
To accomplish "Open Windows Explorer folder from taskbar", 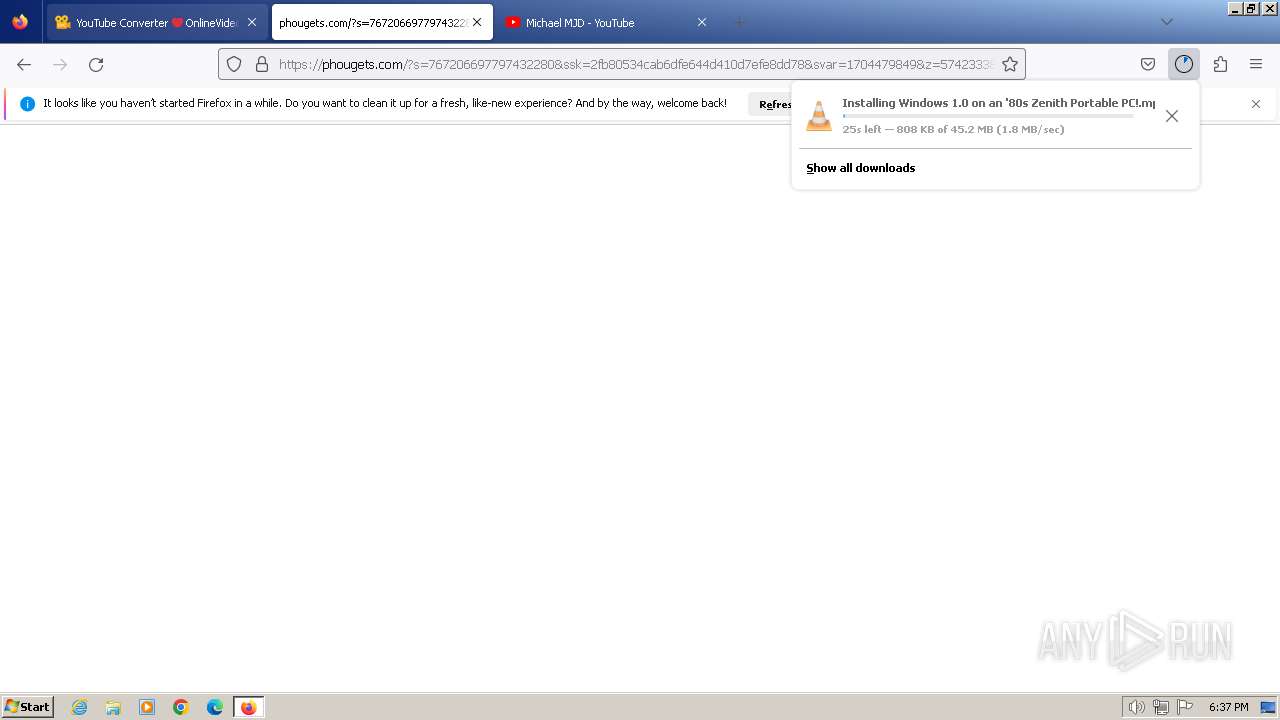I will point(113,707).
